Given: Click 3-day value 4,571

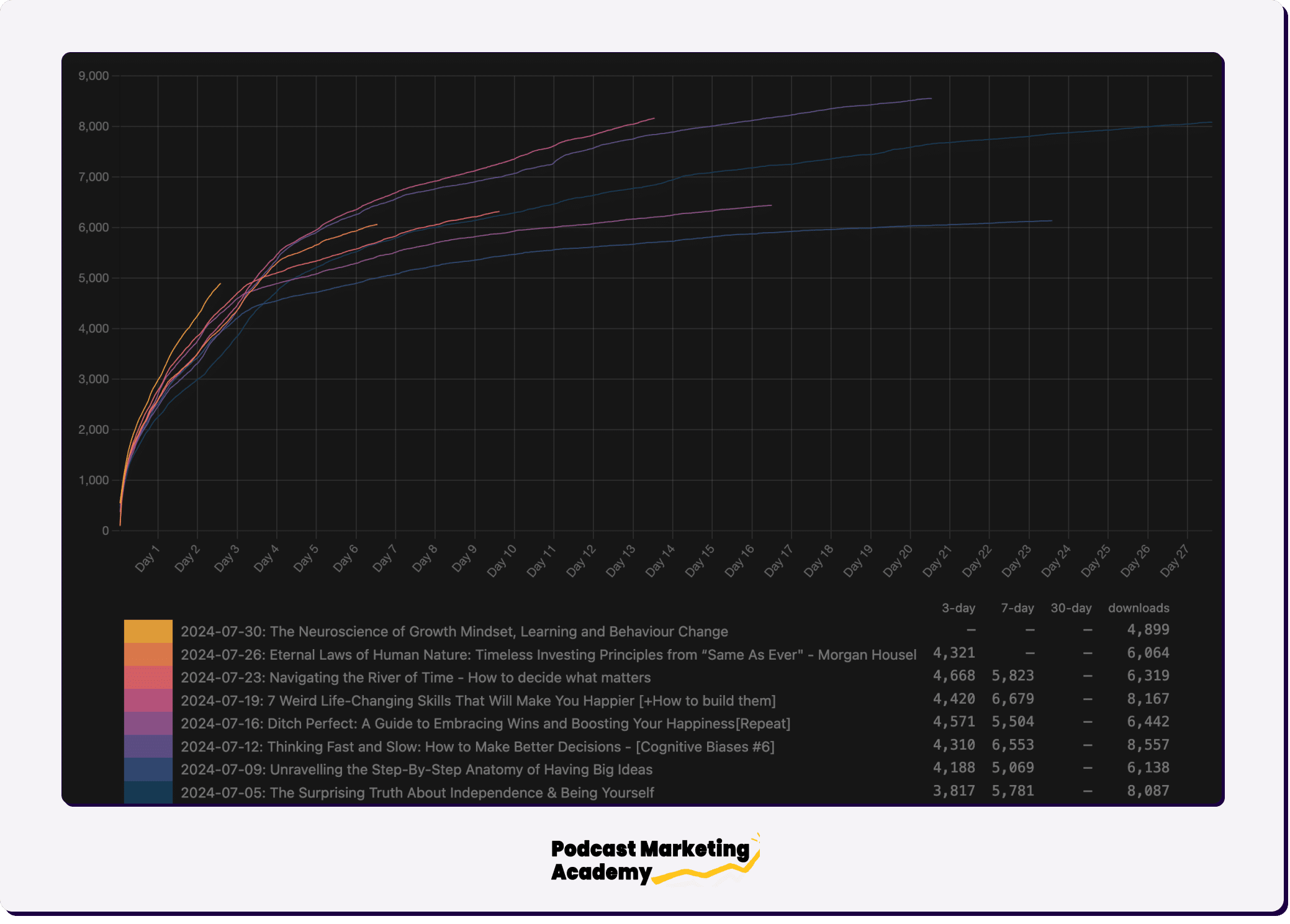Looking at the screenshot, I should tap(954, 722).
